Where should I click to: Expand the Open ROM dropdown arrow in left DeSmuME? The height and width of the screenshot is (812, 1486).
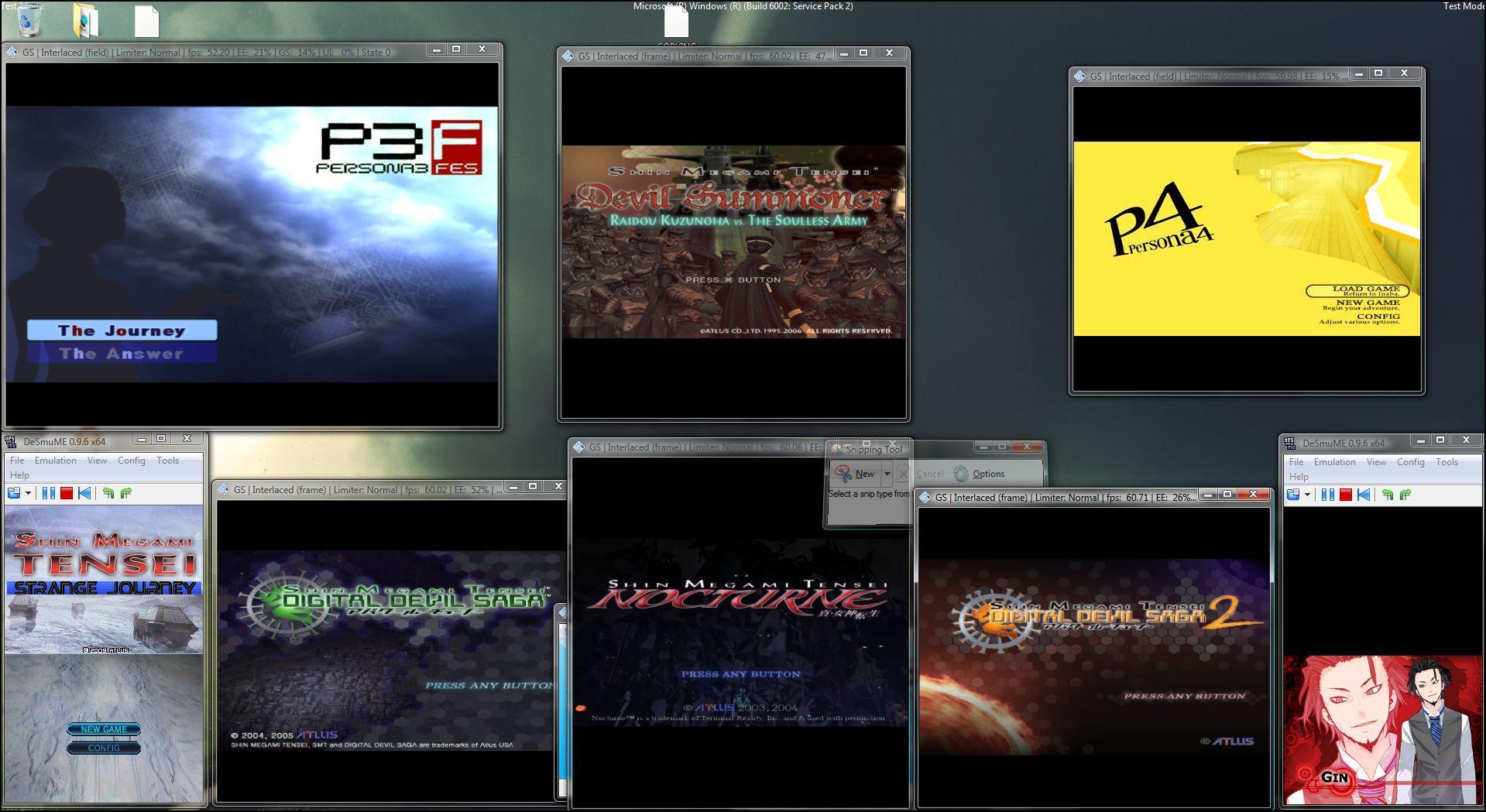29,493
